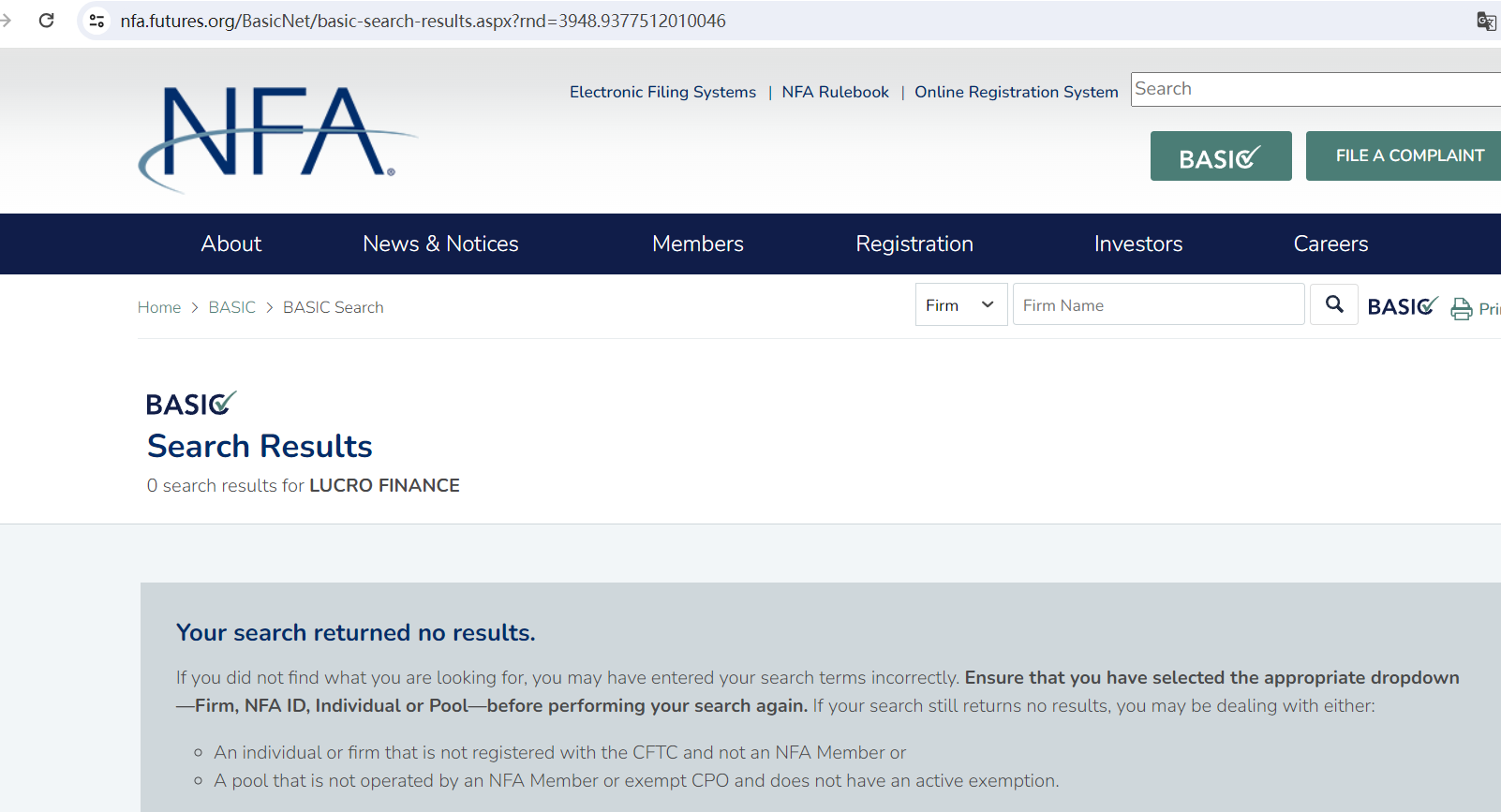This screenshot has width=1501, height=812.
Task: Open the Investors menu
Action: click(x=1138, y=244)
